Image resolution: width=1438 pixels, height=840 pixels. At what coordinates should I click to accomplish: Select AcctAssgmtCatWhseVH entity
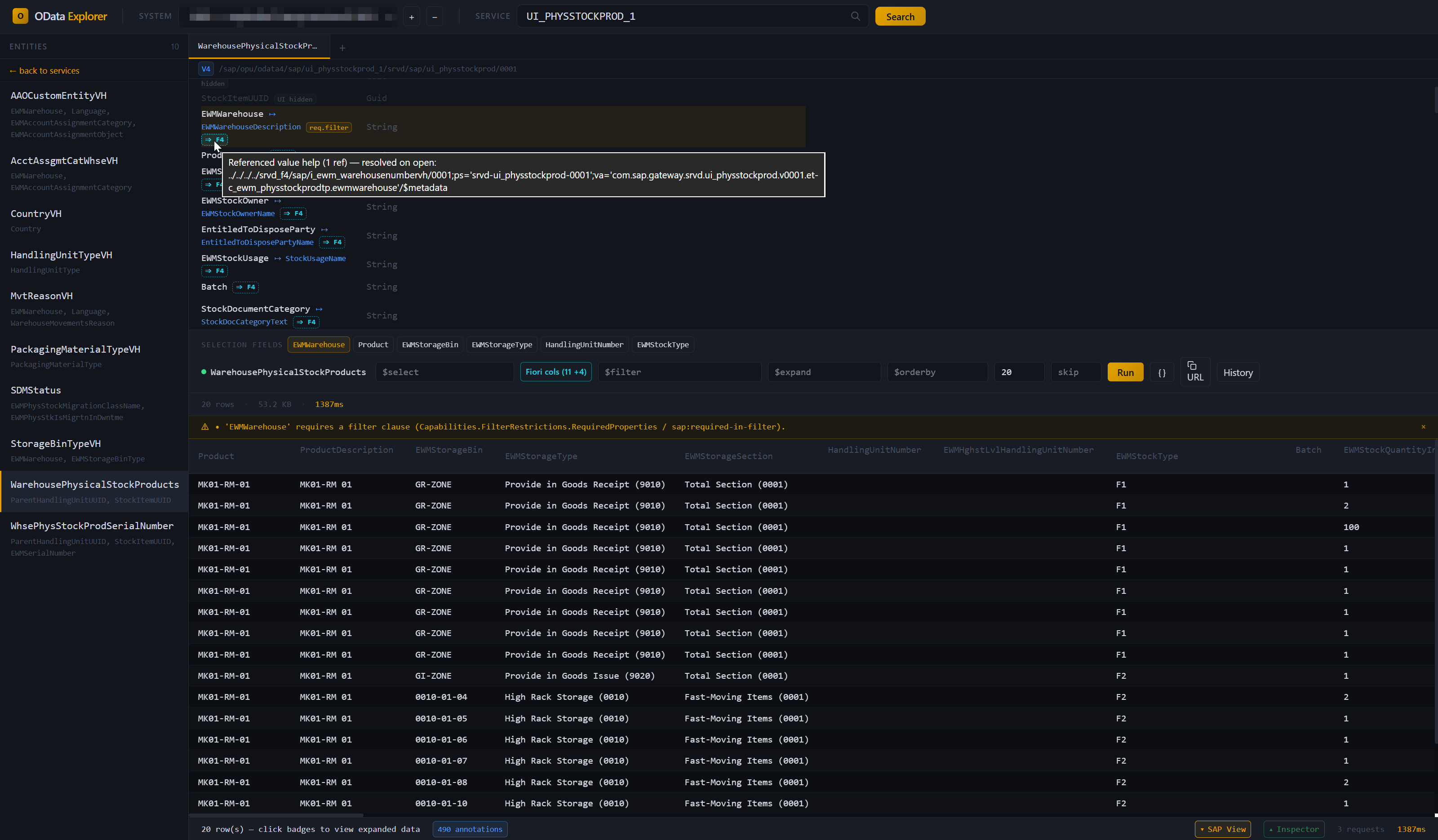pyautogui.click(x=94, y=173)
